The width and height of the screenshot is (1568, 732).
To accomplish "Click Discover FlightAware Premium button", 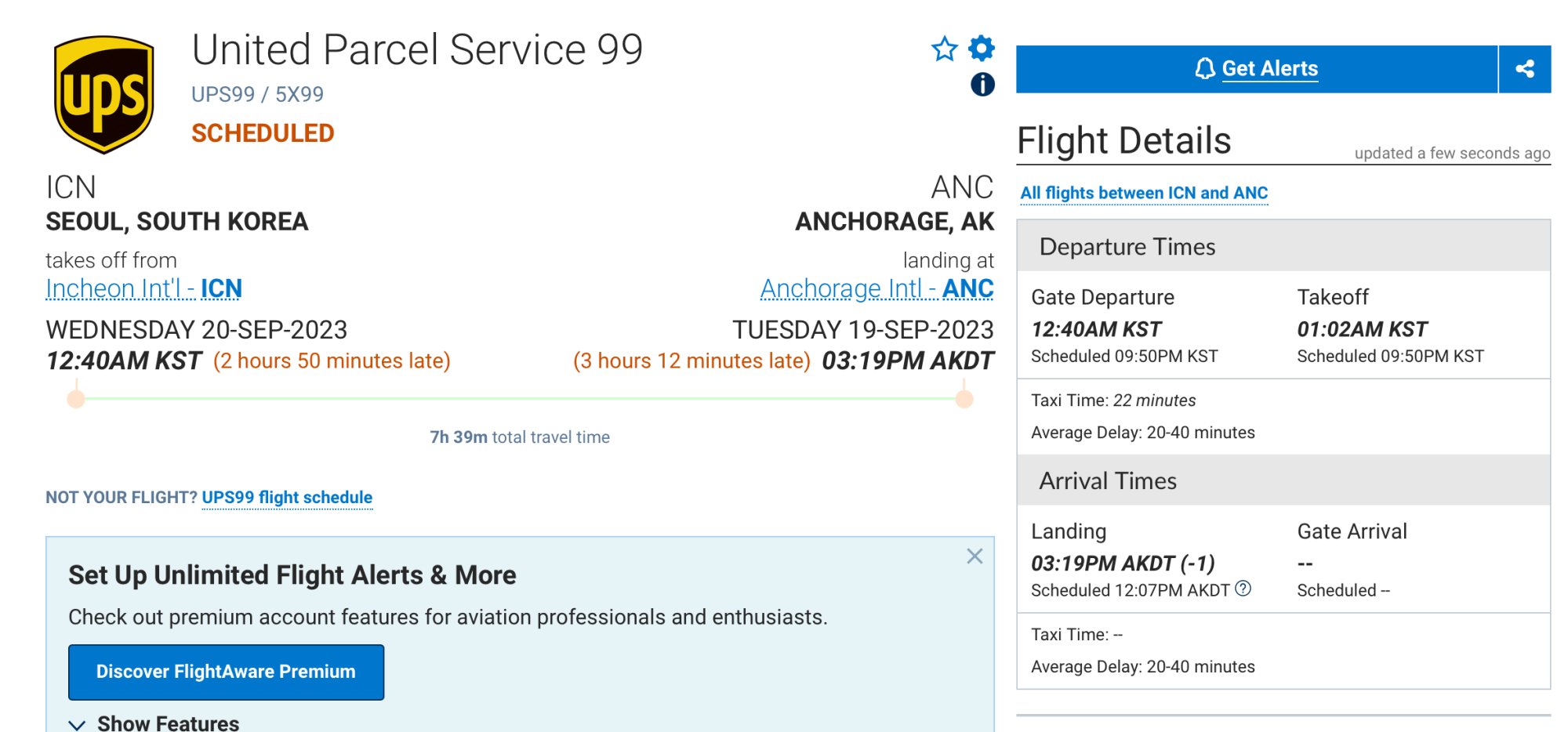I will click(x=226, y=672).
